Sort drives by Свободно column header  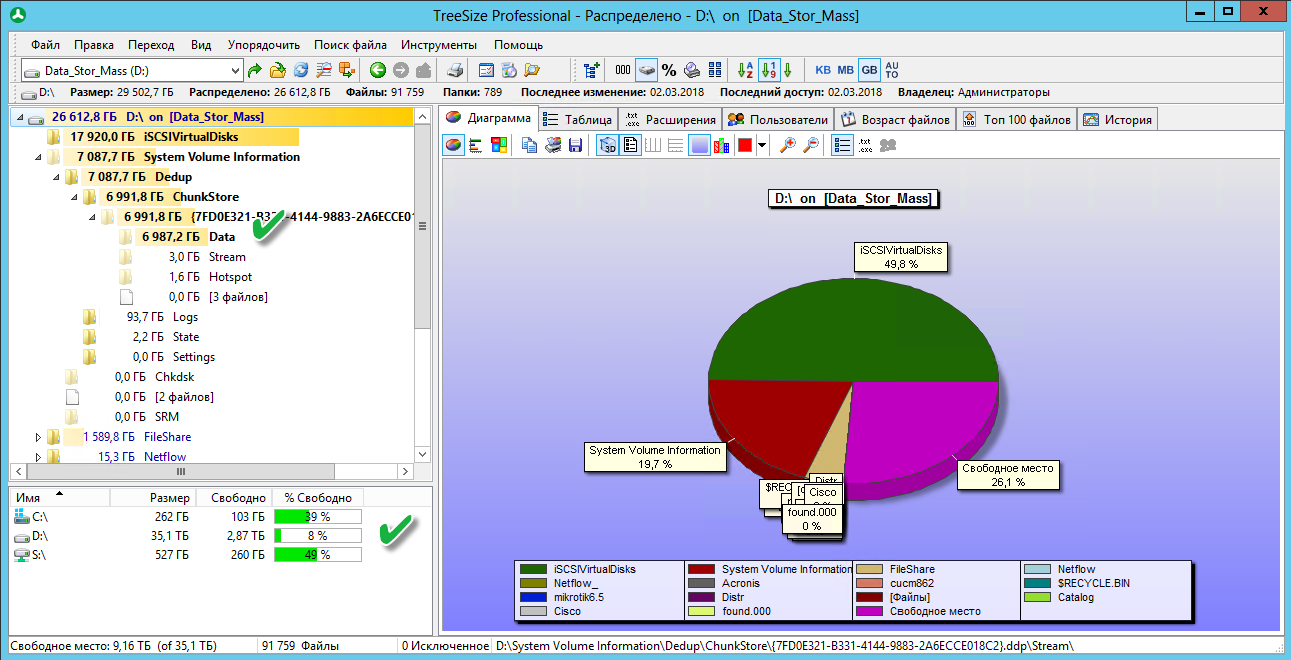coord(234,498)
